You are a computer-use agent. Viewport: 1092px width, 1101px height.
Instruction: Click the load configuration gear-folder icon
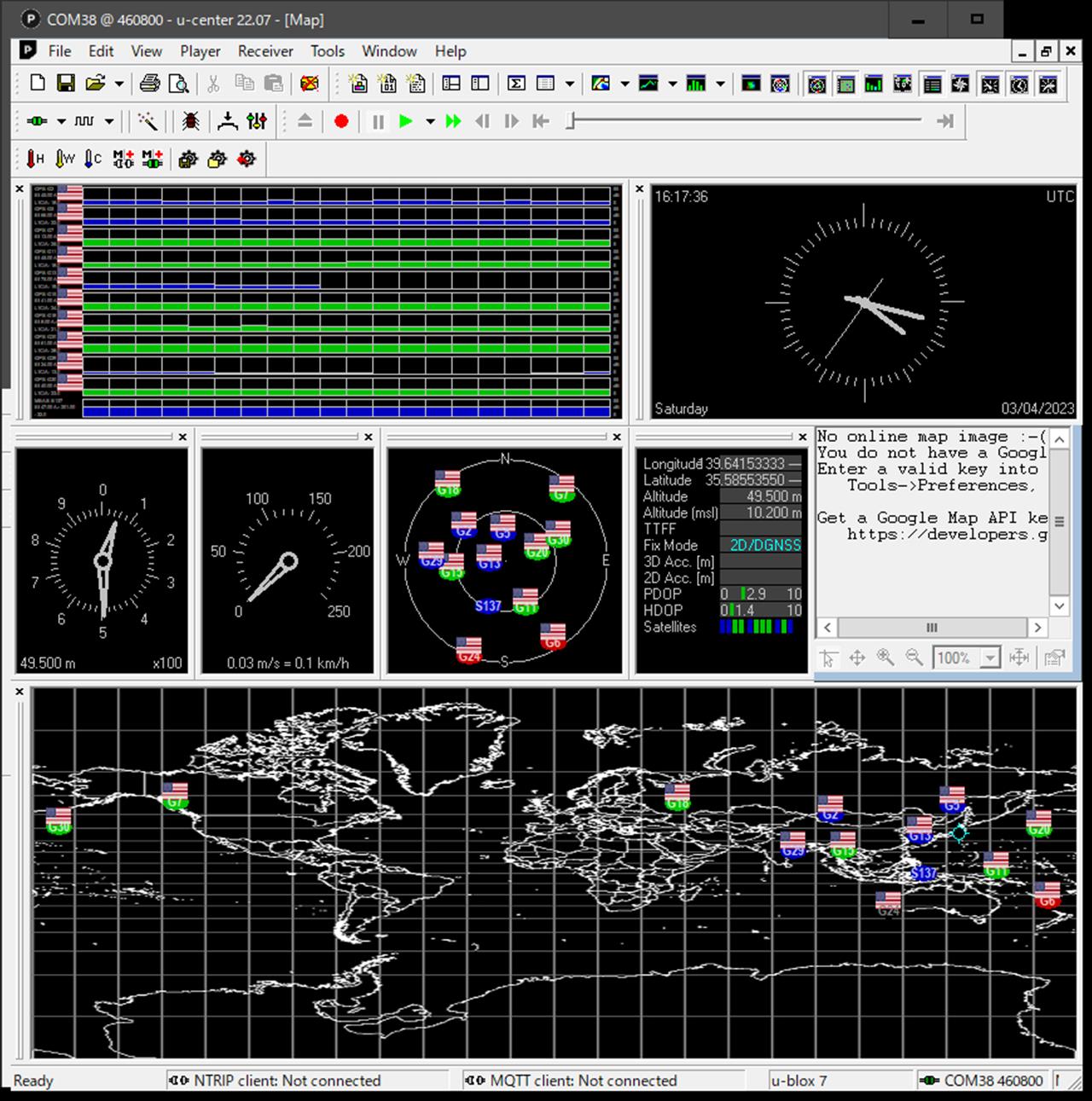pos(217,159)
